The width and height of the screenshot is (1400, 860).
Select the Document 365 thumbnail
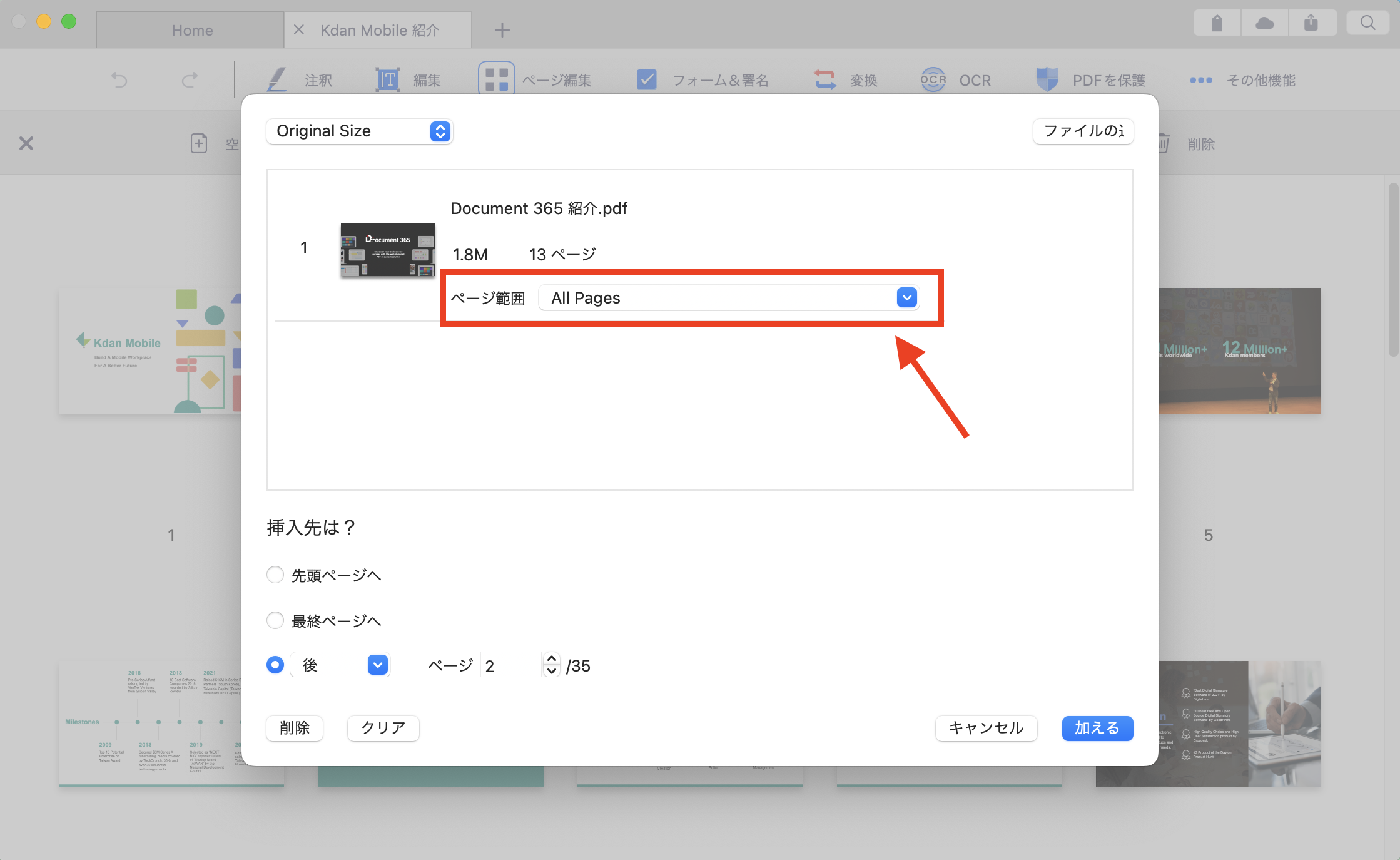click(x=387, y=250)
